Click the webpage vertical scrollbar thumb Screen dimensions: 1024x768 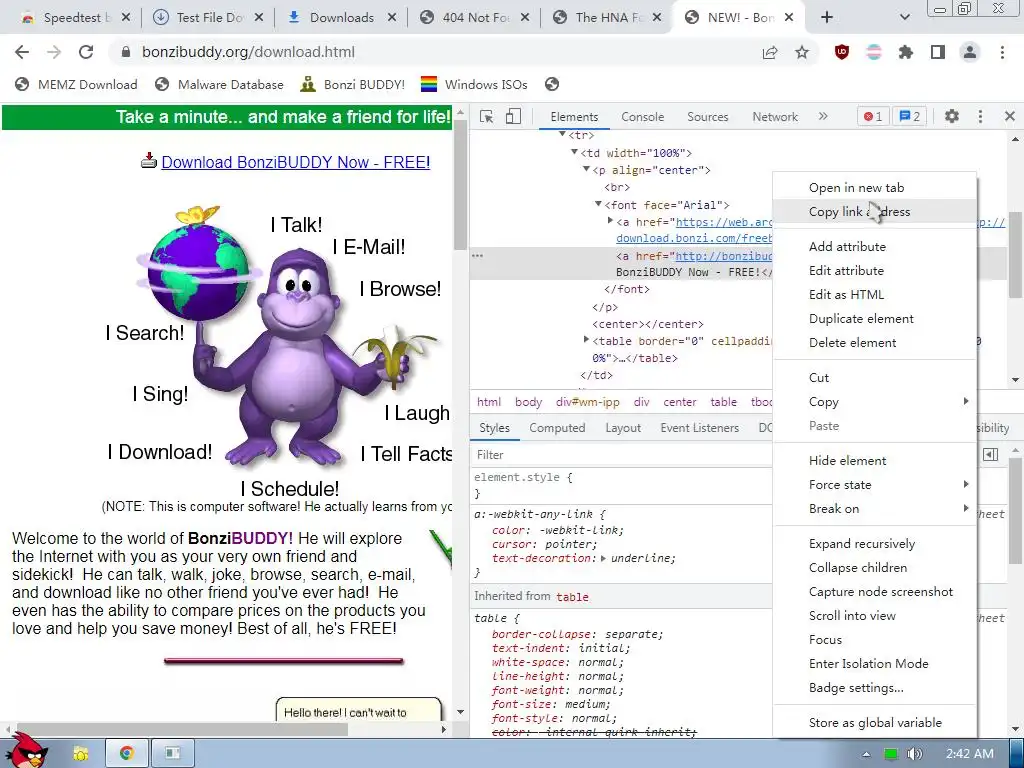(460, 185)
